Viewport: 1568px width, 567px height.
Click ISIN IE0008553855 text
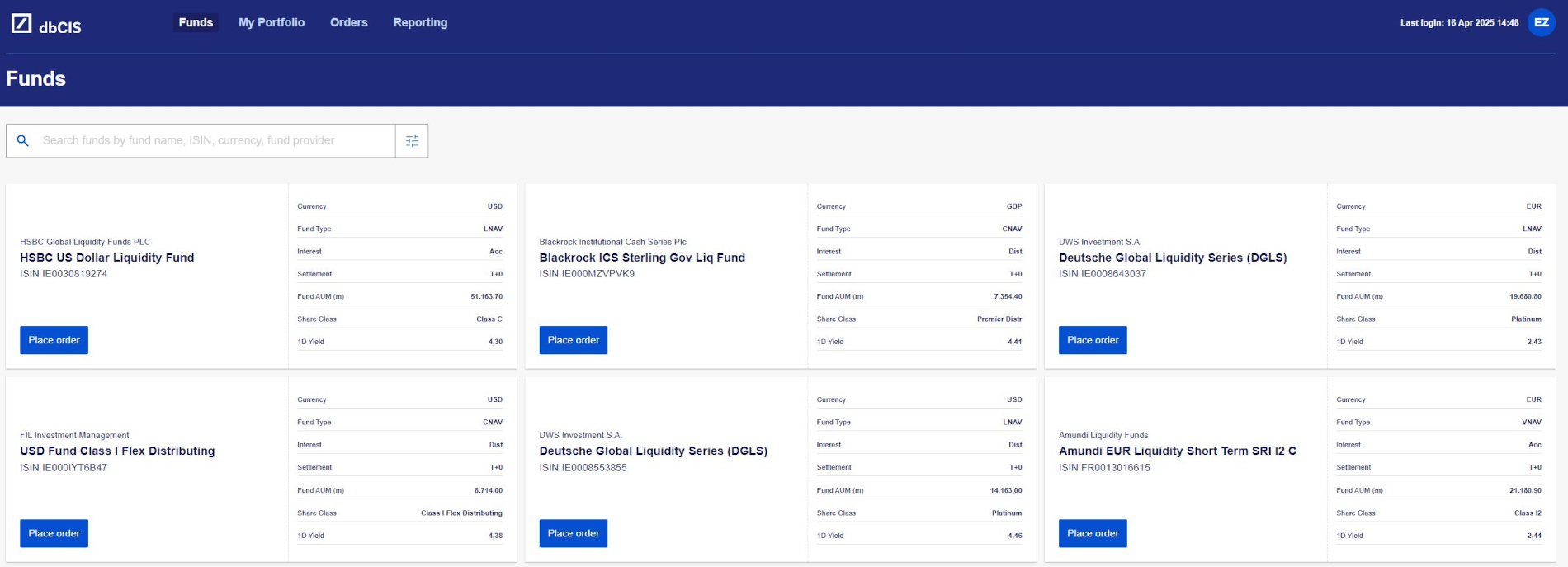[583, 468]
